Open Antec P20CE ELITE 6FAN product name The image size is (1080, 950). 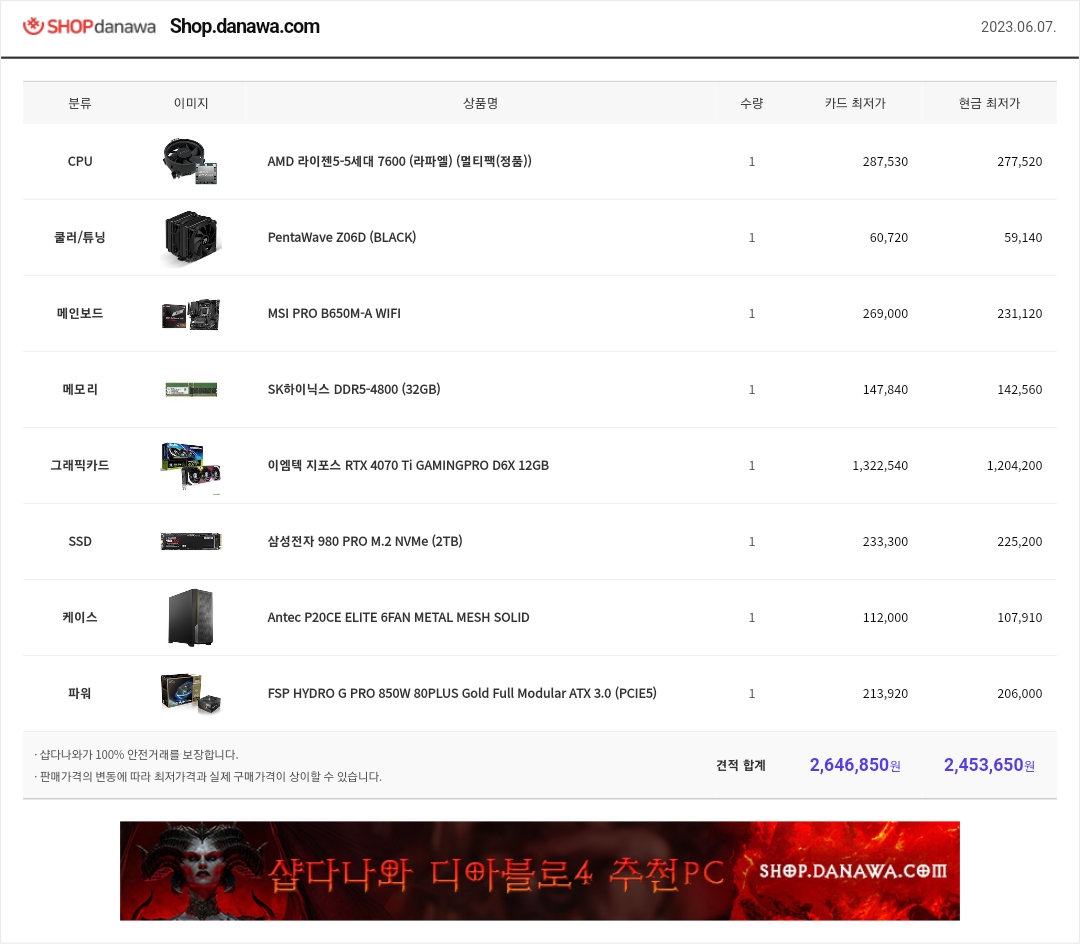click(398, 617)
